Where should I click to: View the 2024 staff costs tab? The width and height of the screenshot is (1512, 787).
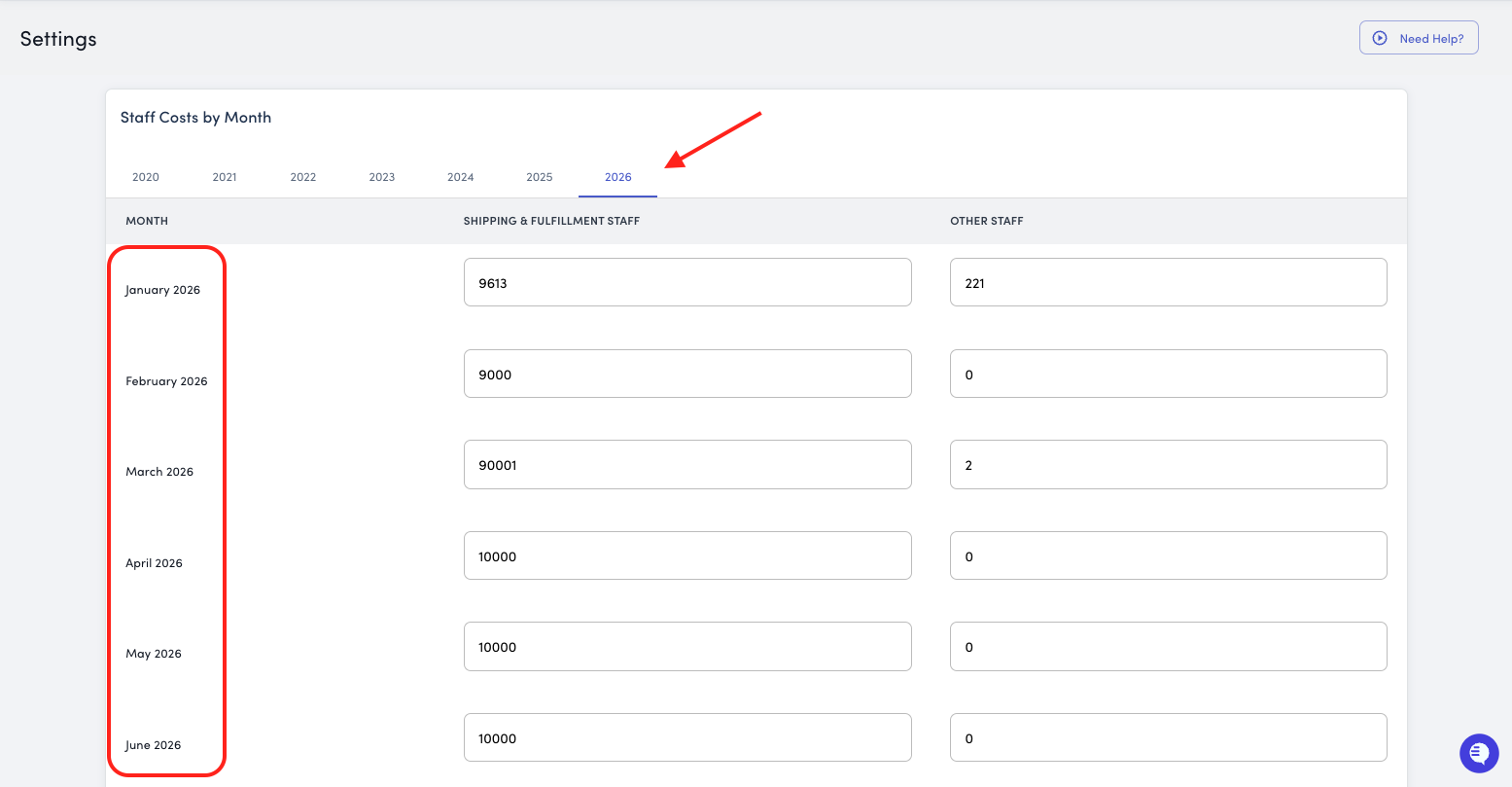[x=461, y=177]
